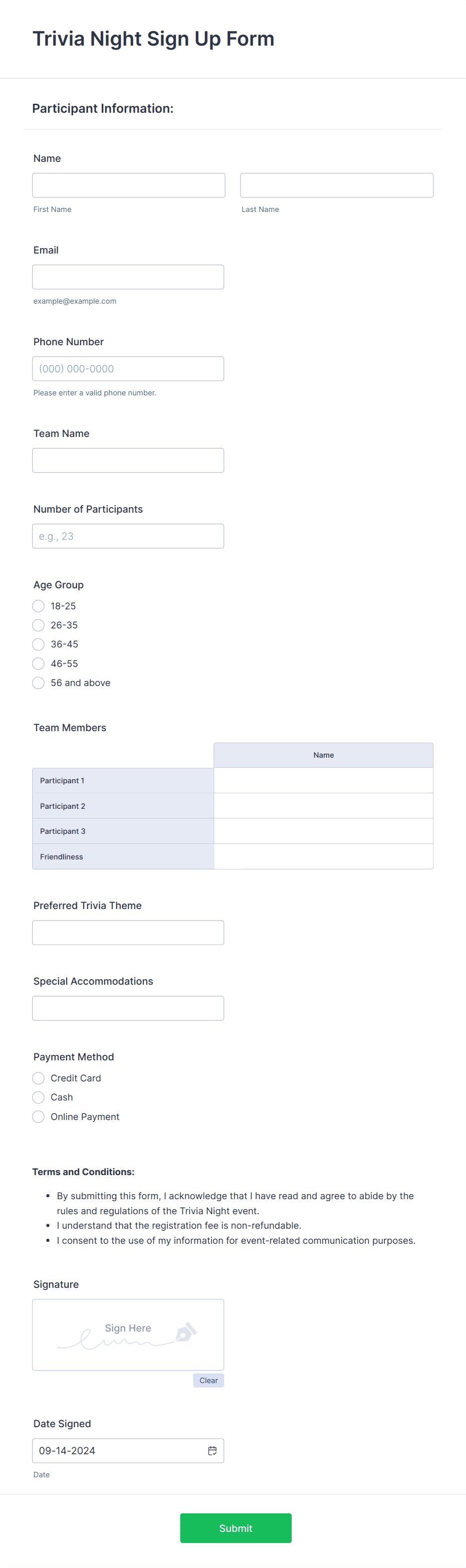Click the Name cell for Participant 1

pyautogui.click(x=323, y=780)
